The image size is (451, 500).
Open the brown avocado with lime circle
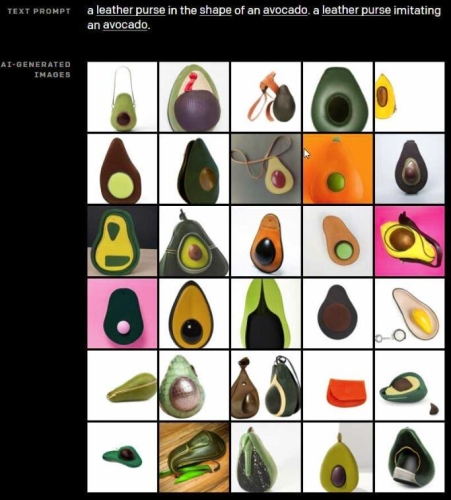click(x=122, y=169)
